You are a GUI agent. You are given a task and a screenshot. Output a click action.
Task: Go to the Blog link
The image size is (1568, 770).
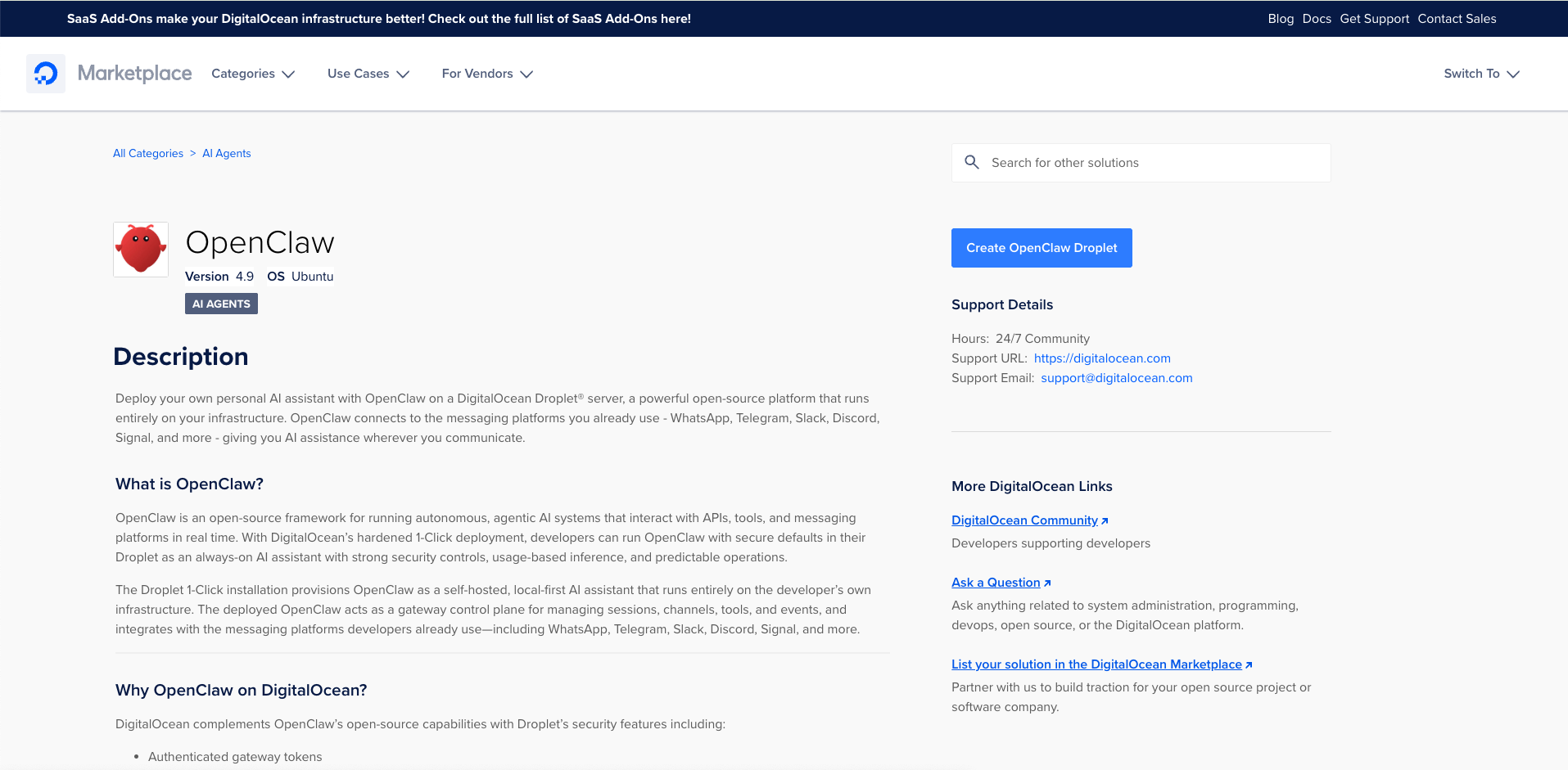point(1281,19)
